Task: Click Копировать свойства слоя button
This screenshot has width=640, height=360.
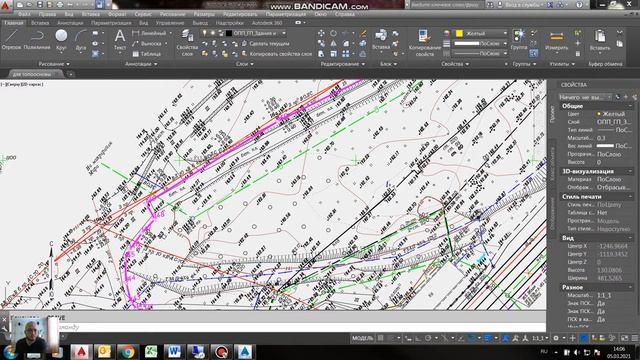Action: (x=277, y=53)
